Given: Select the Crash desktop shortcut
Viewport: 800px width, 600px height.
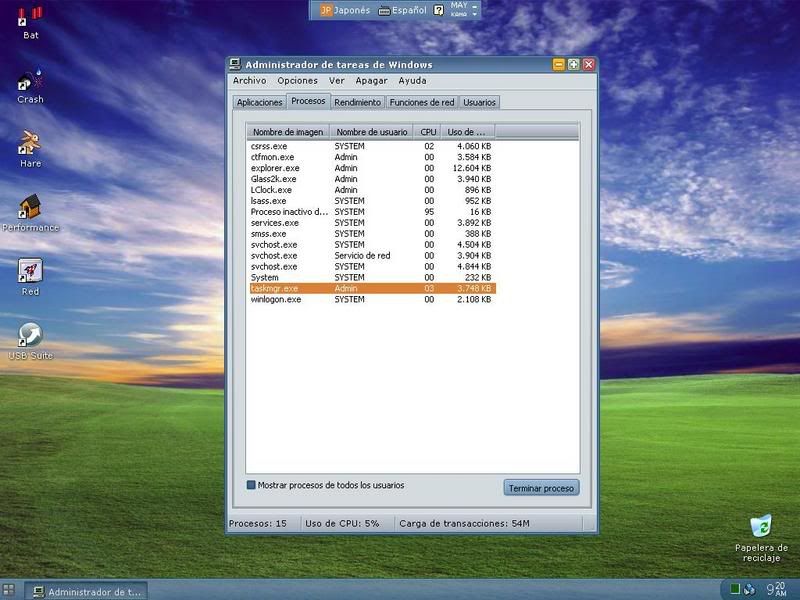Looking at the screenshot, I should coord(30,80).
